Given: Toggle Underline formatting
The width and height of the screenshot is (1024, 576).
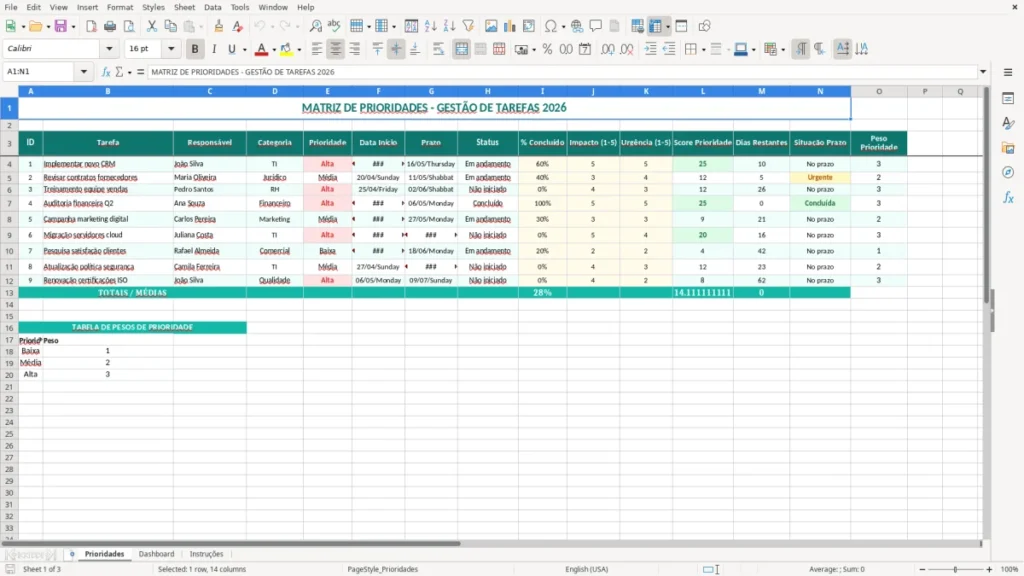Looking at the screenshot, I should click(231, 49).
